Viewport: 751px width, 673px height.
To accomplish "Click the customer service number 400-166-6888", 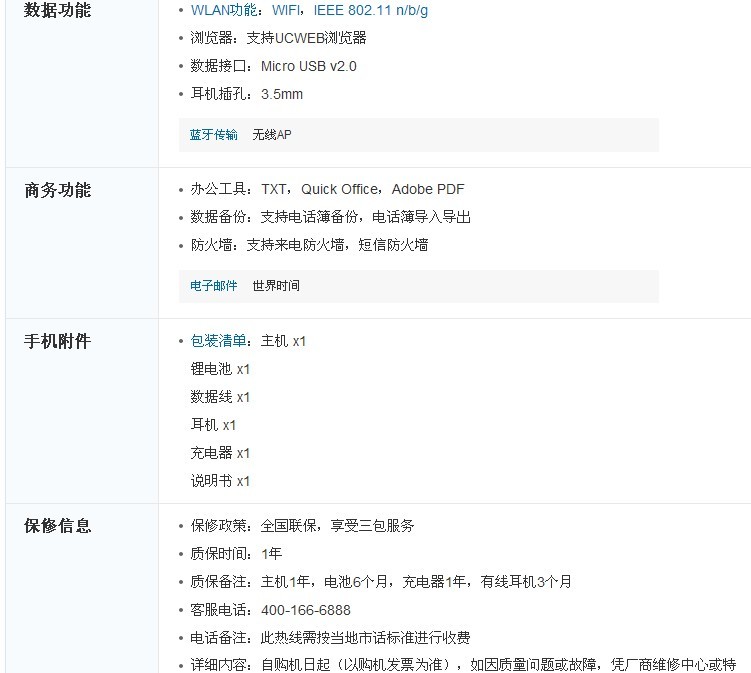I will coord(306,610).
